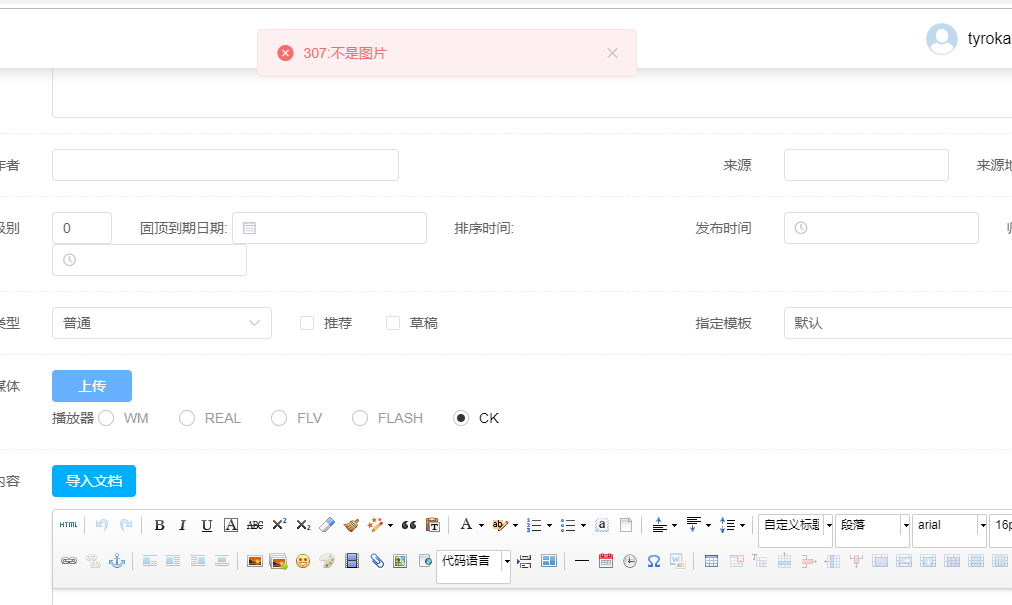The image size is (1012, 605).
Task: Attach a file with paperclip icon
Action: click(x=376, y=561)
